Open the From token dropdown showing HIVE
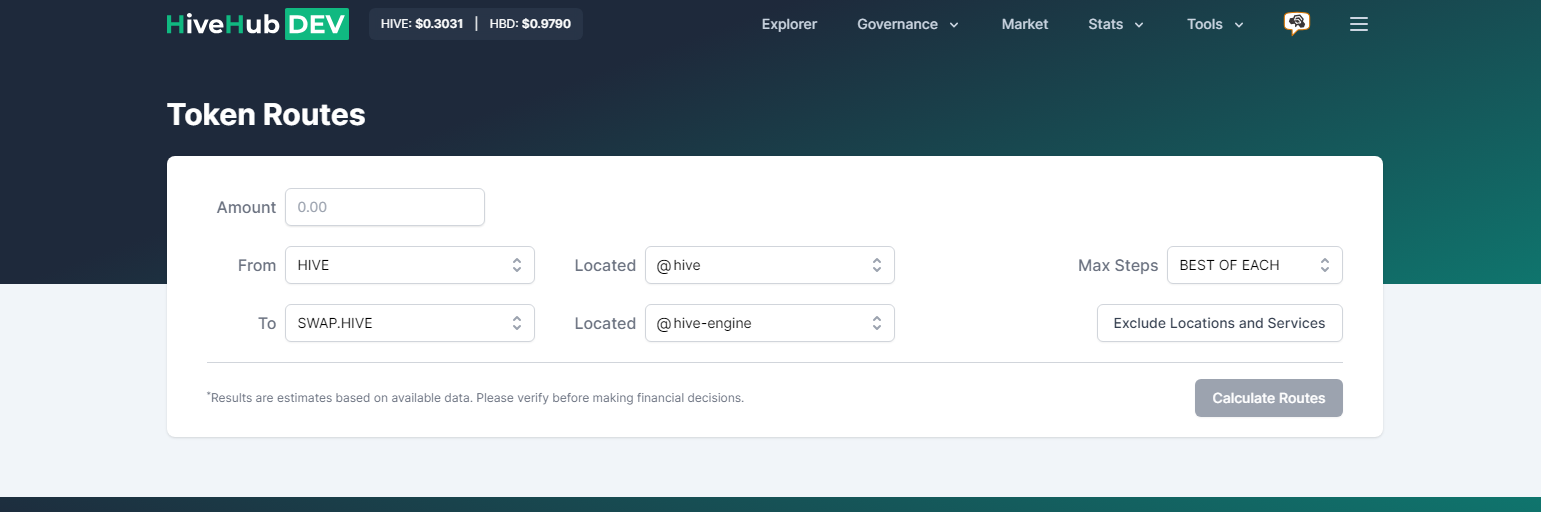The image size is (1541, 512). (410, 265)
